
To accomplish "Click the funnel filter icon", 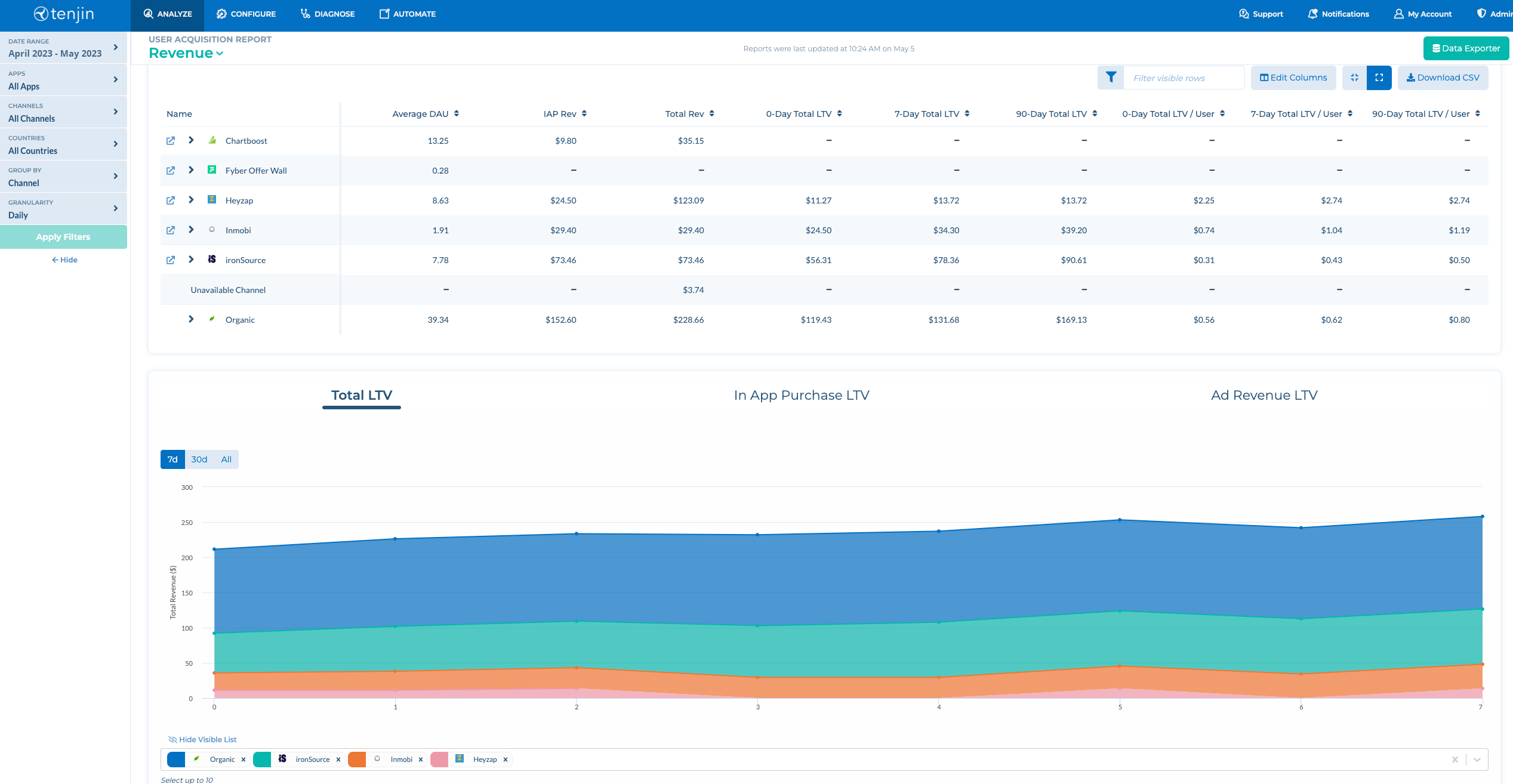I will (x=1111, y=78).
